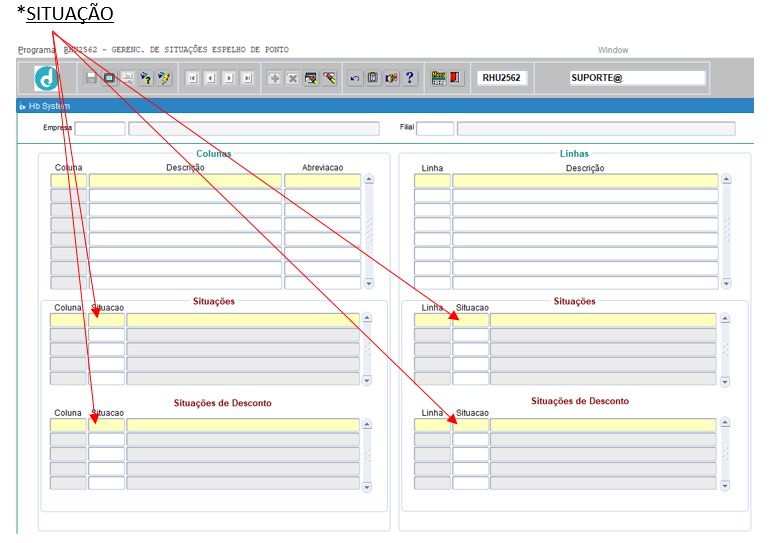Click down arrow of Linhas Situações list
This screenshot has width=776, height=543.
point(725,382)
